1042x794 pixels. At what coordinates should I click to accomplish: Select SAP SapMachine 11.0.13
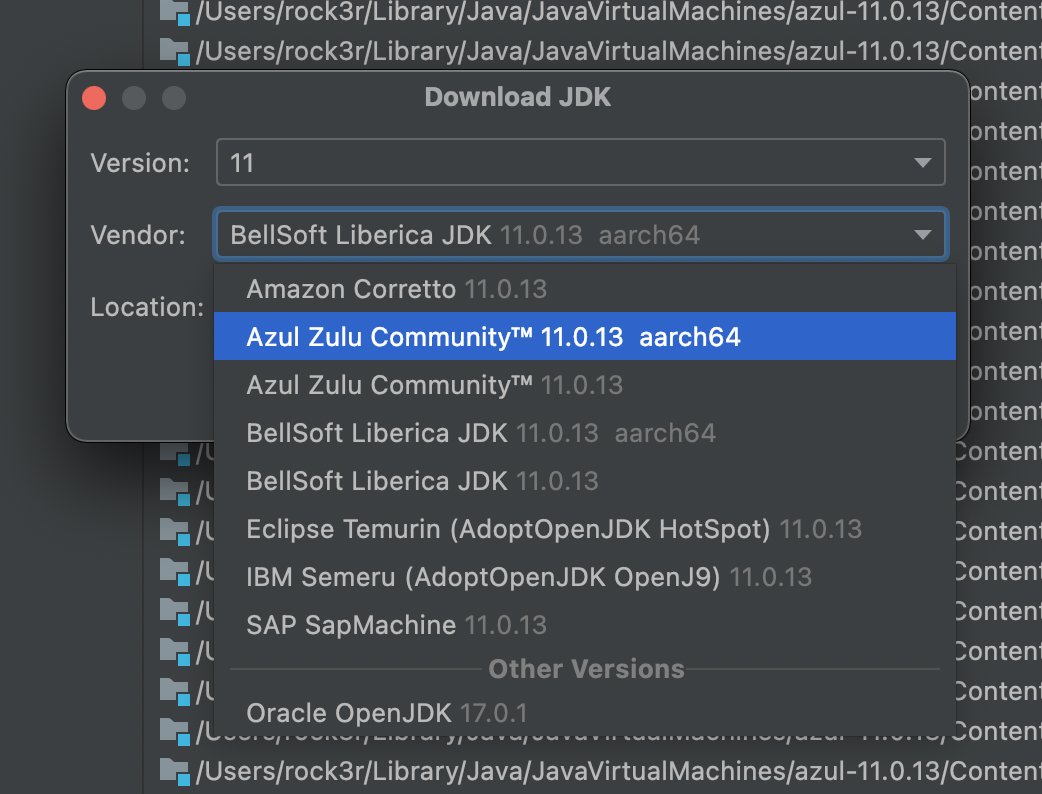pos(585,625)
